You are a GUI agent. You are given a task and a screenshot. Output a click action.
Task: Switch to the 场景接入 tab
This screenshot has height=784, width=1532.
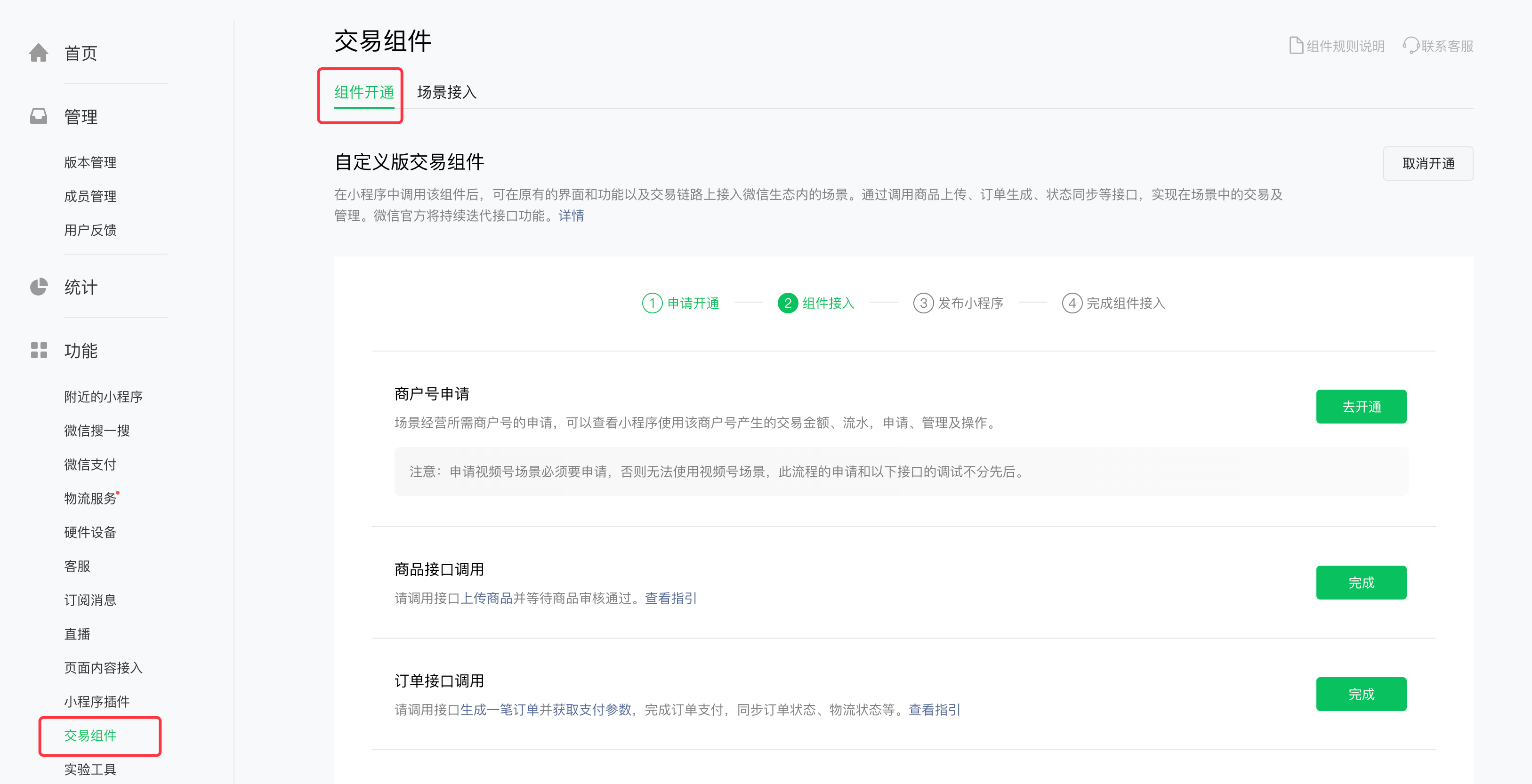pos(447,92)
